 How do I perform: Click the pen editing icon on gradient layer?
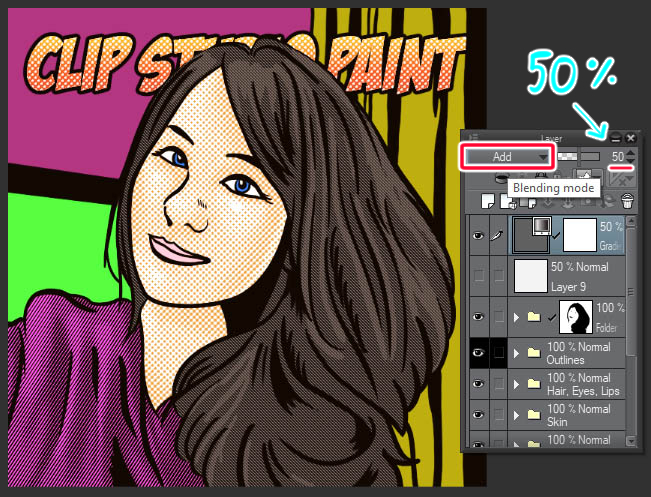point(498,235)
